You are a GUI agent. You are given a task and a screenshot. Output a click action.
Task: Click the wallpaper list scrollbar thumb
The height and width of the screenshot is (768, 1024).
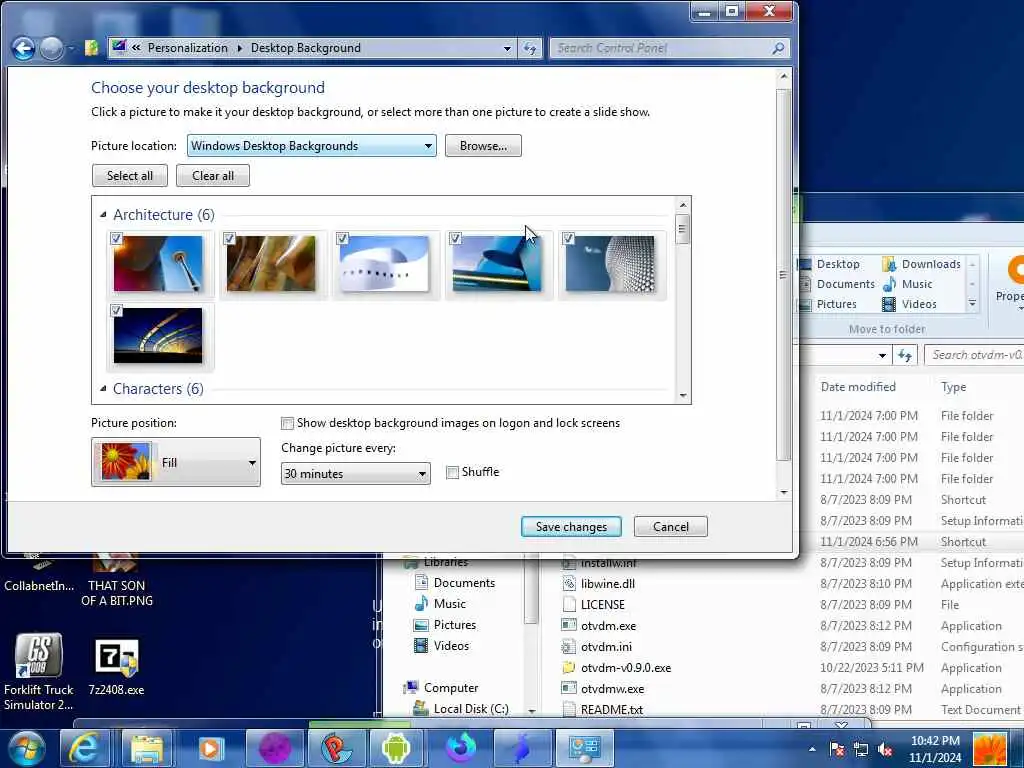click(x=682, y=229)
